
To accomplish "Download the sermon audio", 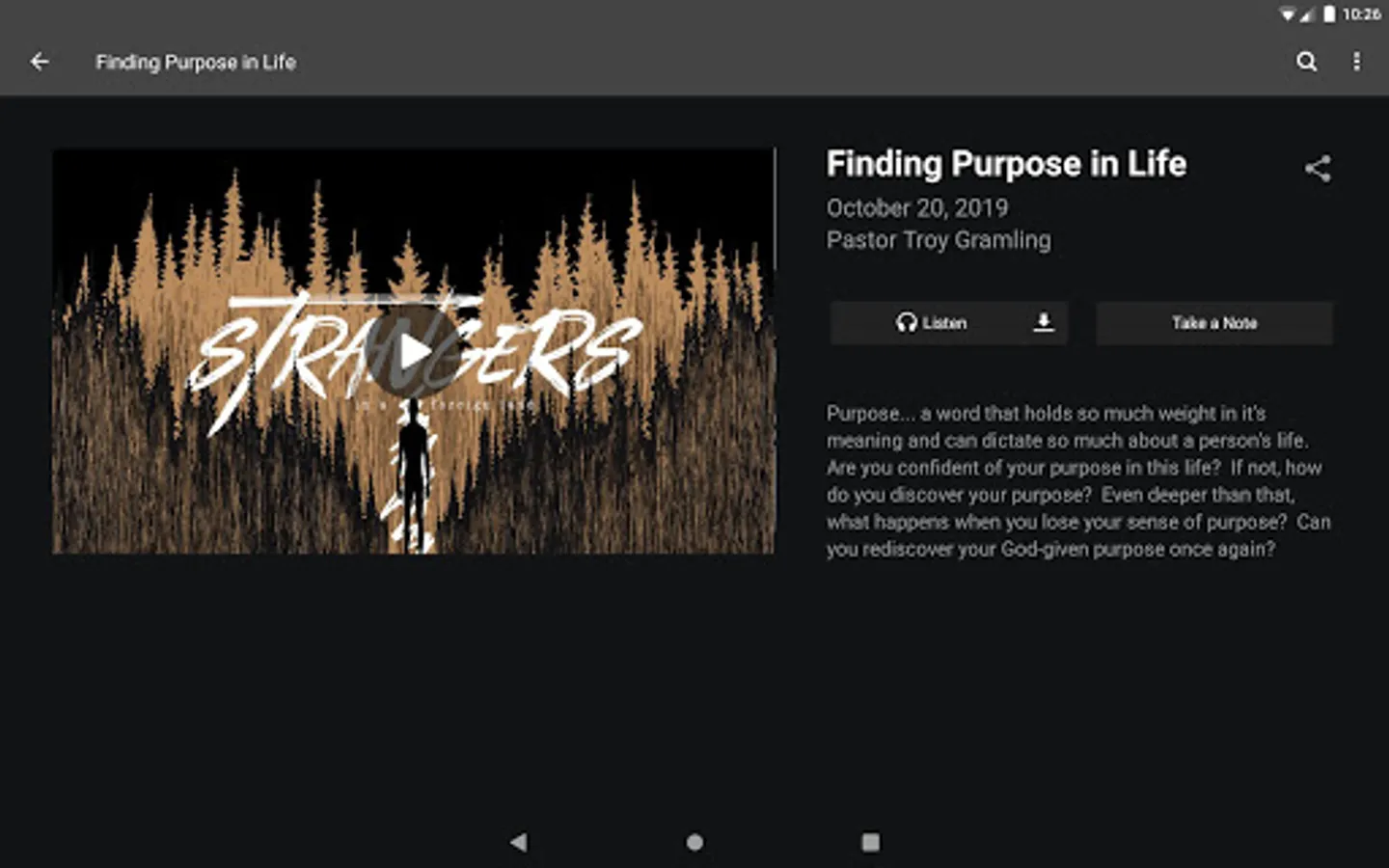I will pyautogui.click(x=1043, y=322).
